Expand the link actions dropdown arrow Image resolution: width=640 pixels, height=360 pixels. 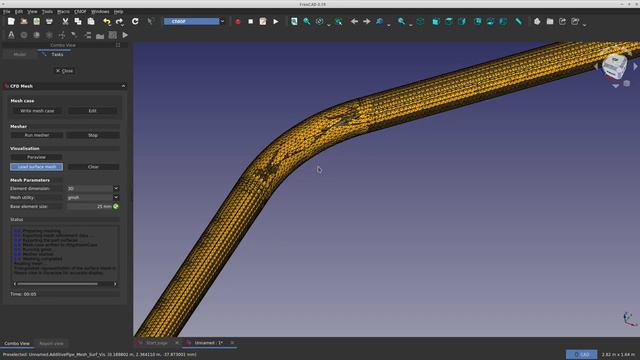click(584, 24)
